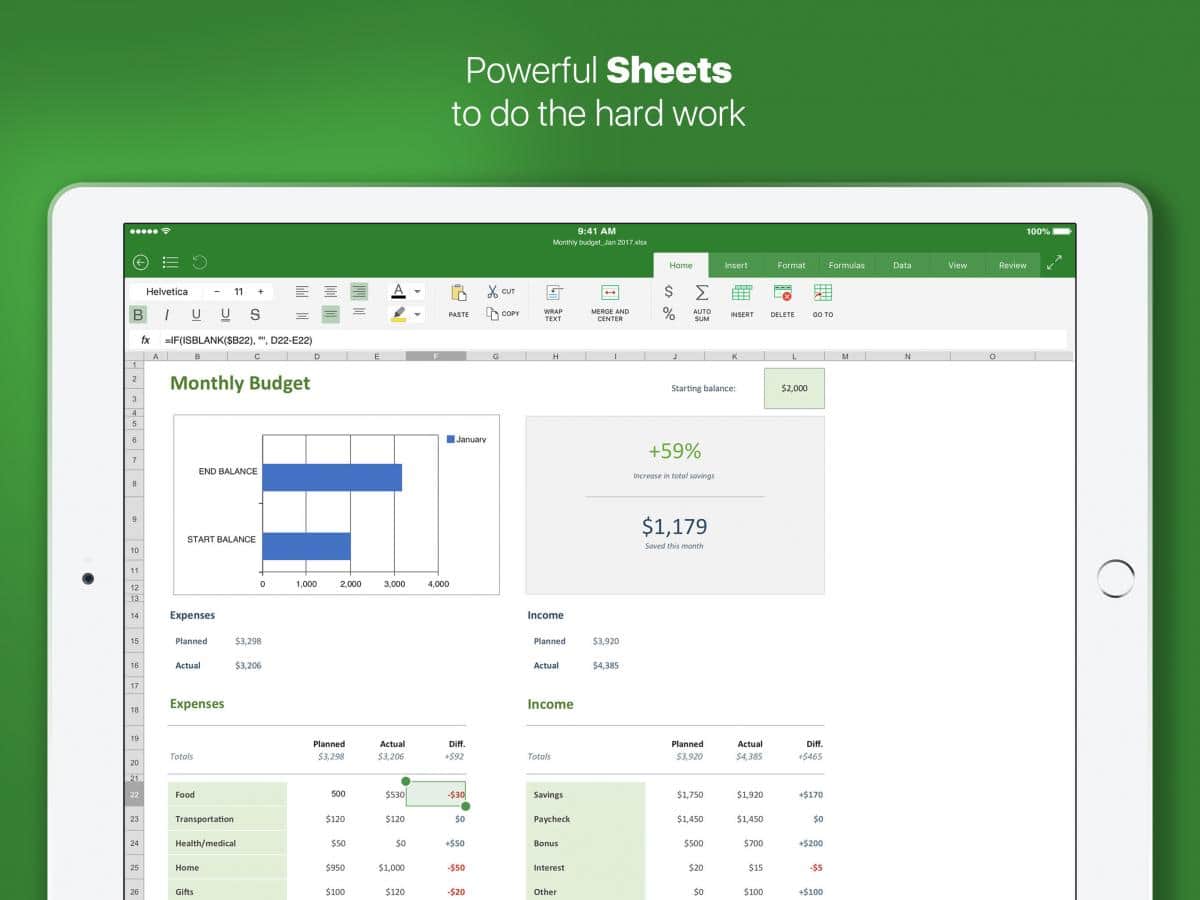This screenshot has height=900, width=1200.
Task: Click the yellow highlight color swatch
Action: [399, 315]
